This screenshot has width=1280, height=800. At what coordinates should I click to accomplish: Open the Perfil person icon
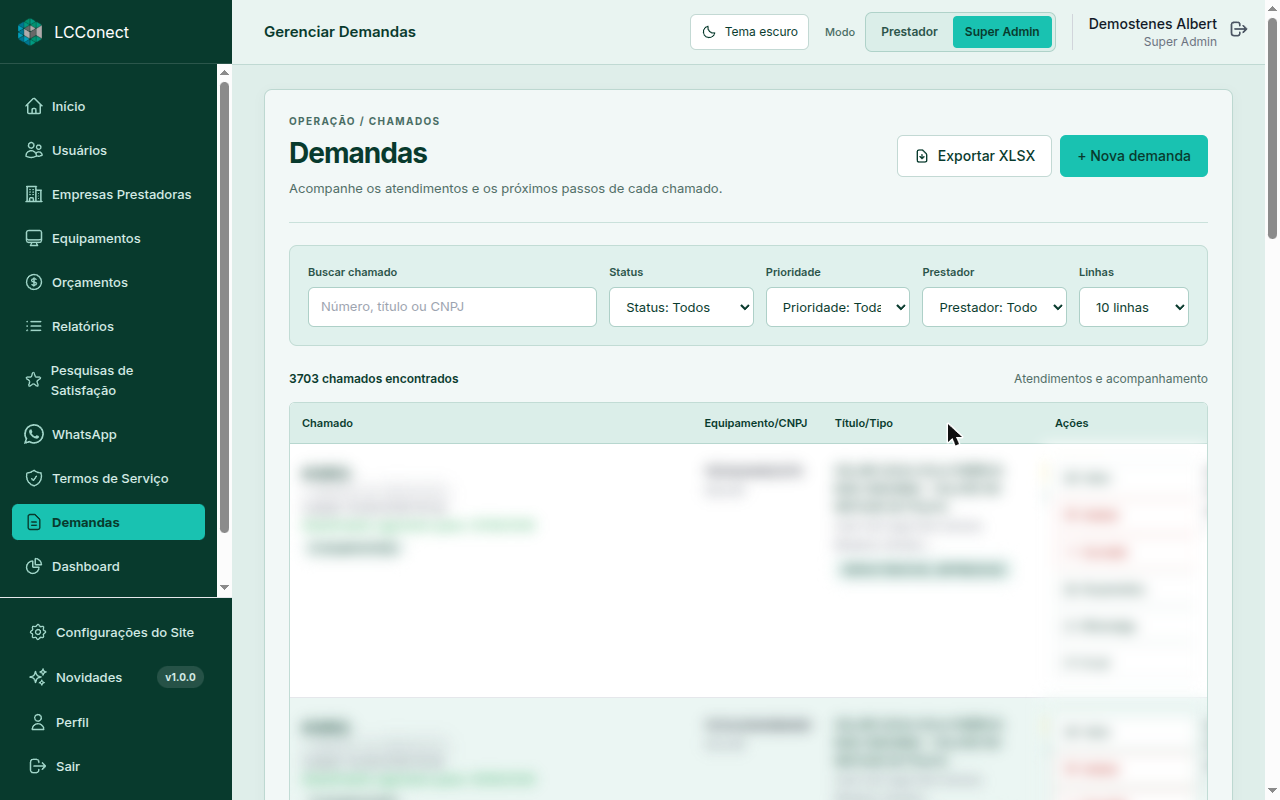click(38, 722)
